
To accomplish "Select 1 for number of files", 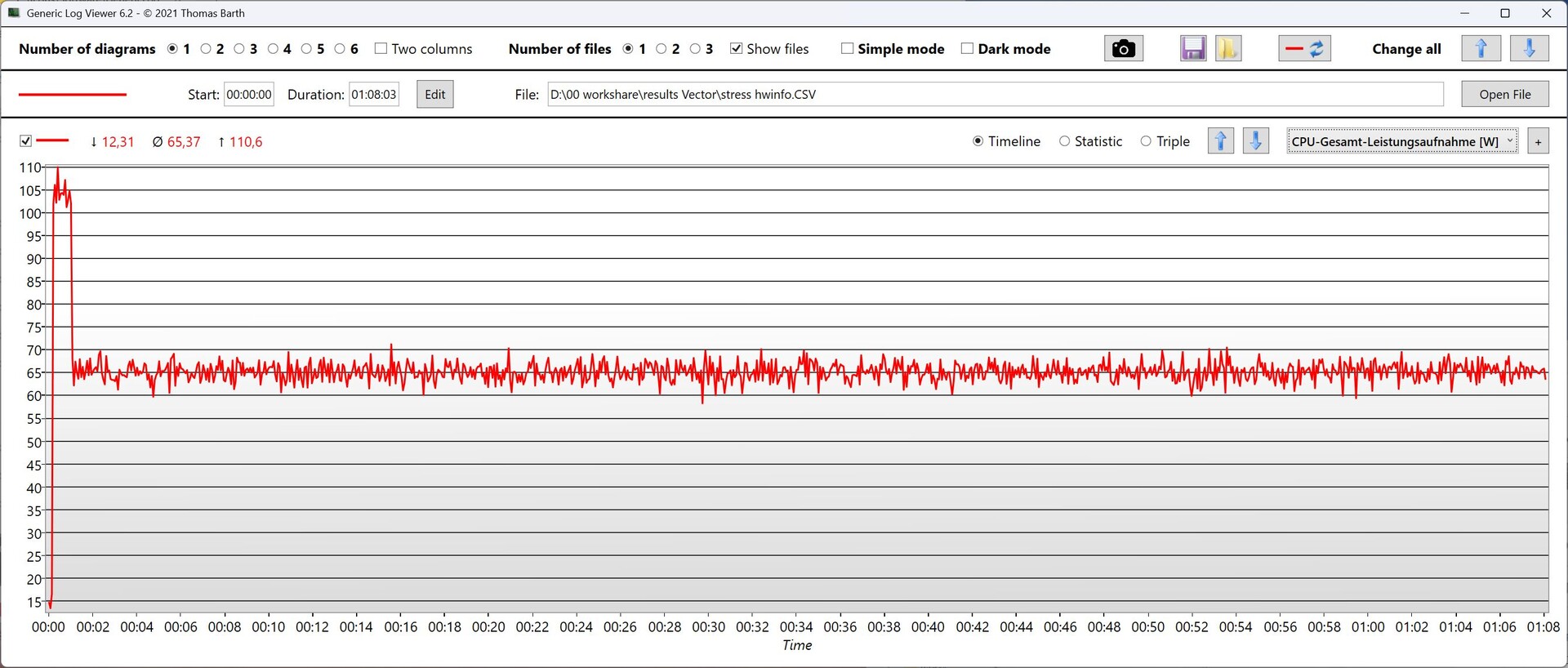I will click(628, 49).
